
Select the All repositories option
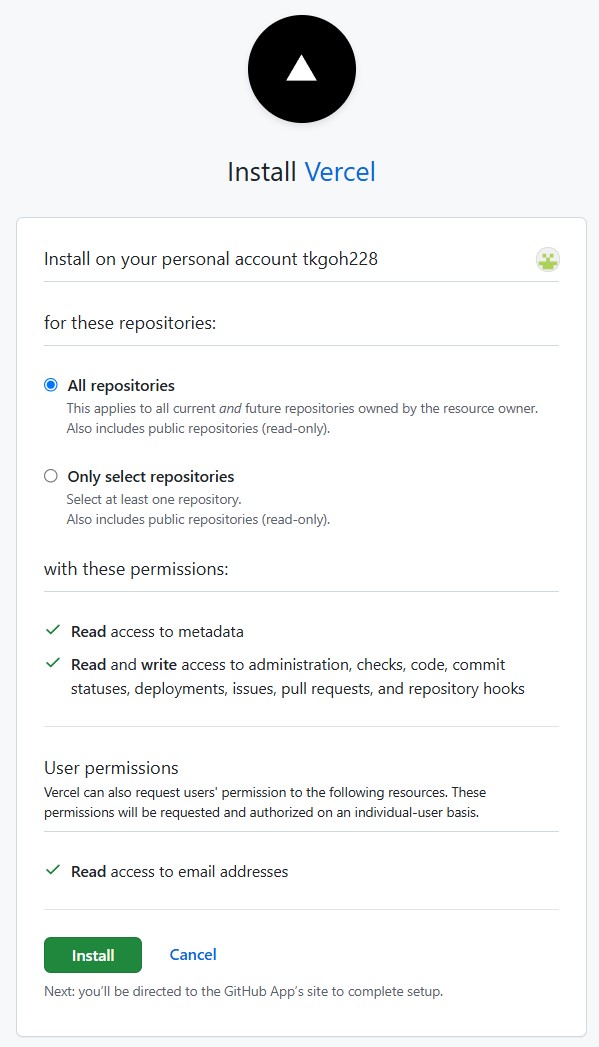[x=50, y=384]
